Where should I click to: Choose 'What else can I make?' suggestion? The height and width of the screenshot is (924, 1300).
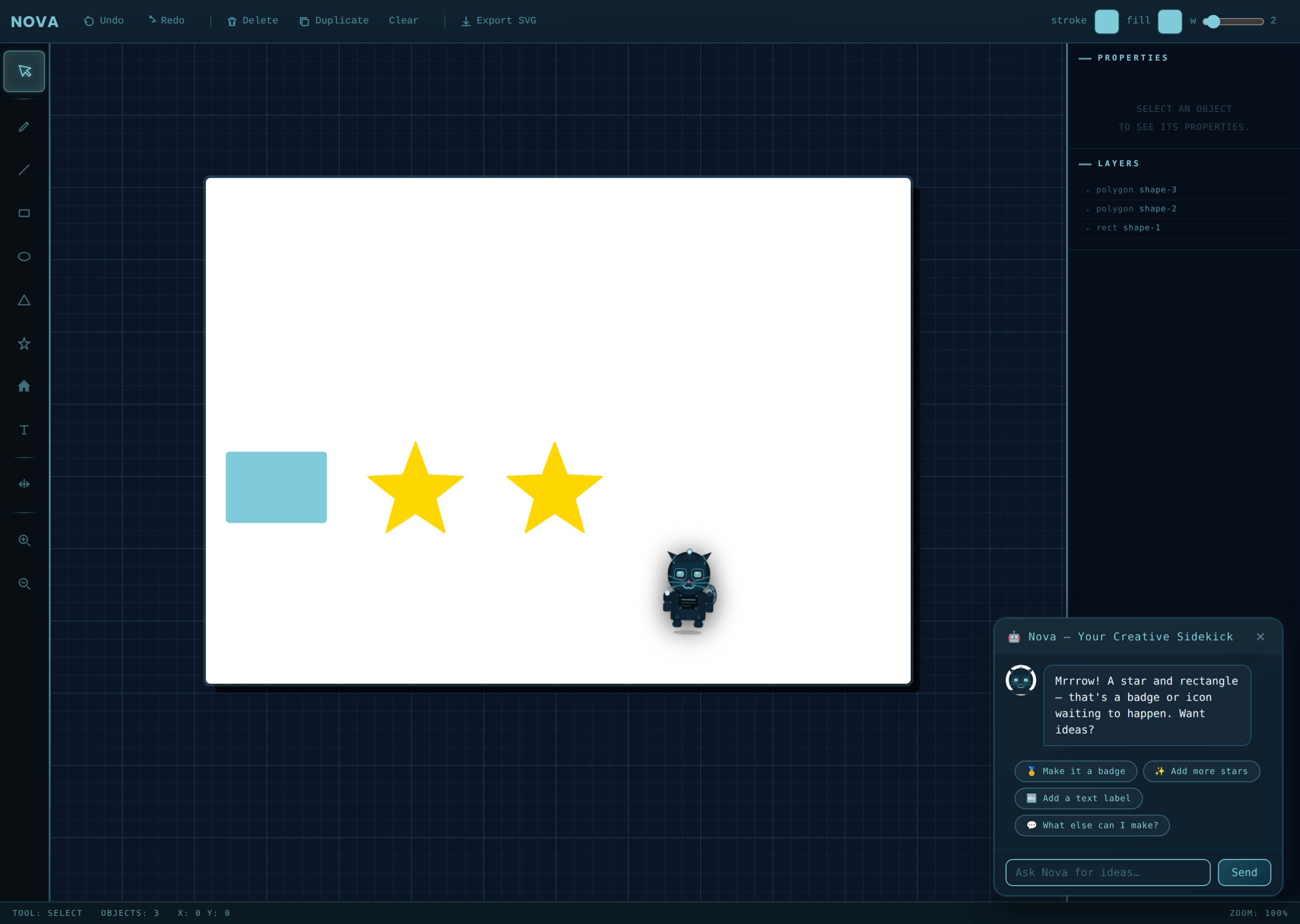tap(1092, 826)
